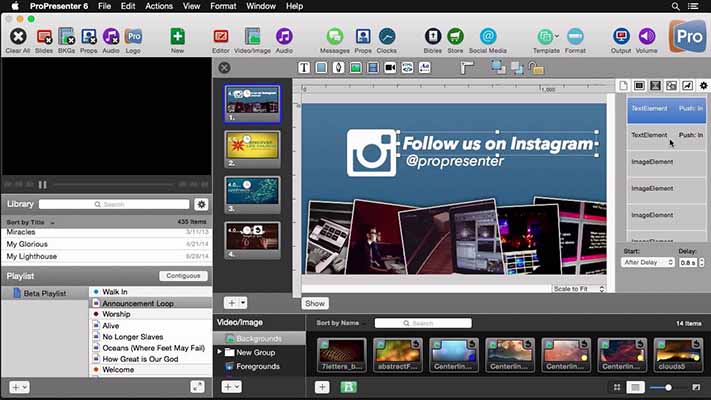Create a New presentation with the plus icon

tap(177, 37)
